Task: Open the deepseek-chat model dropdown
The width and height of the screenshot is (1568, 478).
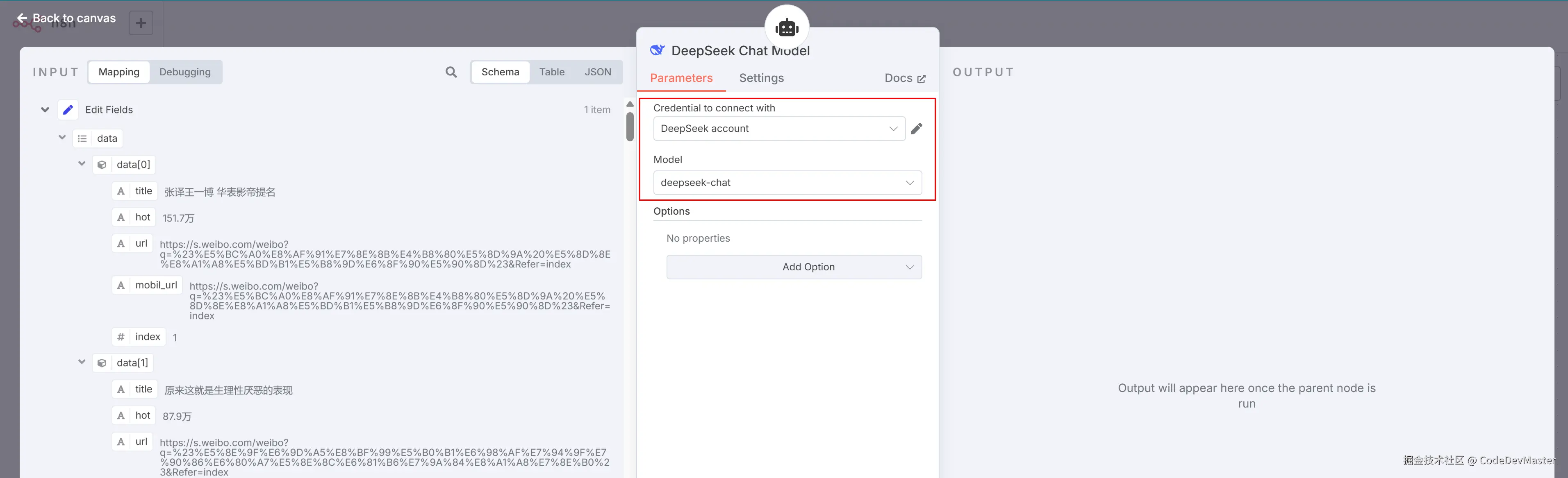Action: point(787,182)
